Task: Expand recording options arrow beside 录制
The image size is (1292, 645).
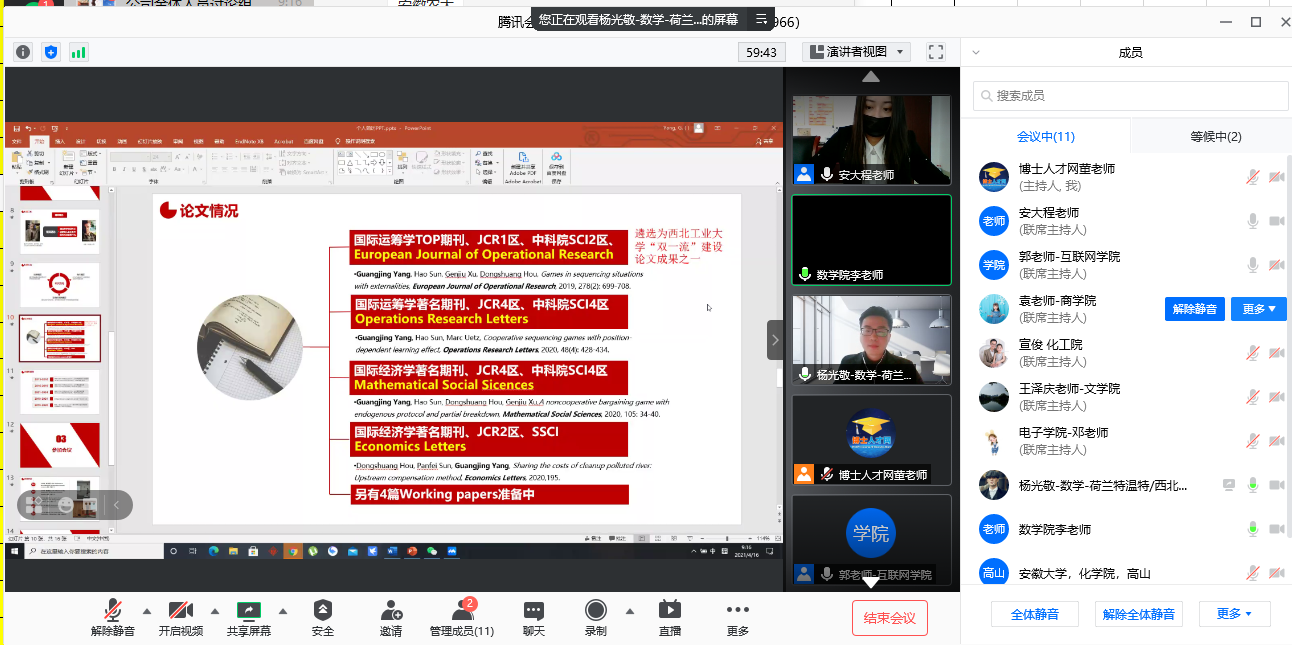Action: (629, 611)
